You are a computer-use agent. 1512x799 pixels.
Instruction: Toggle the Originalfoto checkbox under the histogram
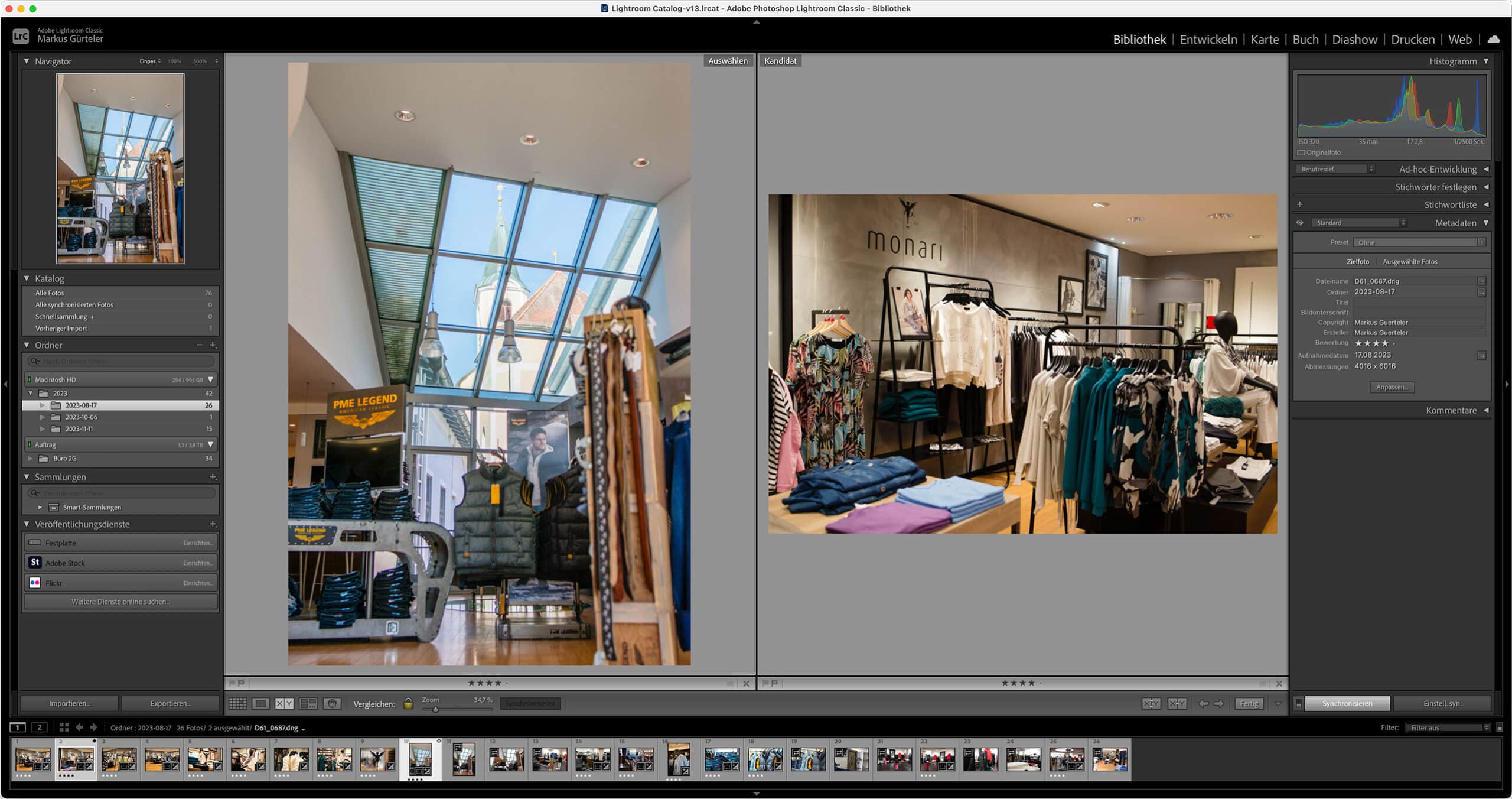[1301, 152]
